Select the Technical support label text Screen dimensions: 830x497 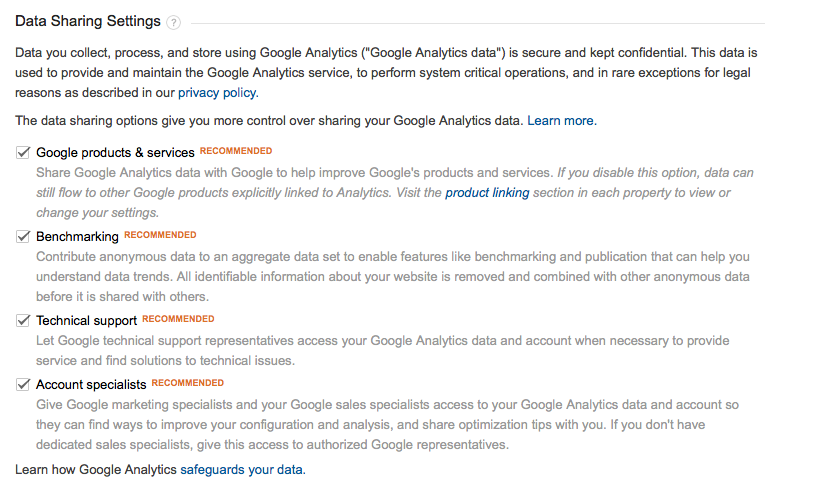[x=86, y=321]
